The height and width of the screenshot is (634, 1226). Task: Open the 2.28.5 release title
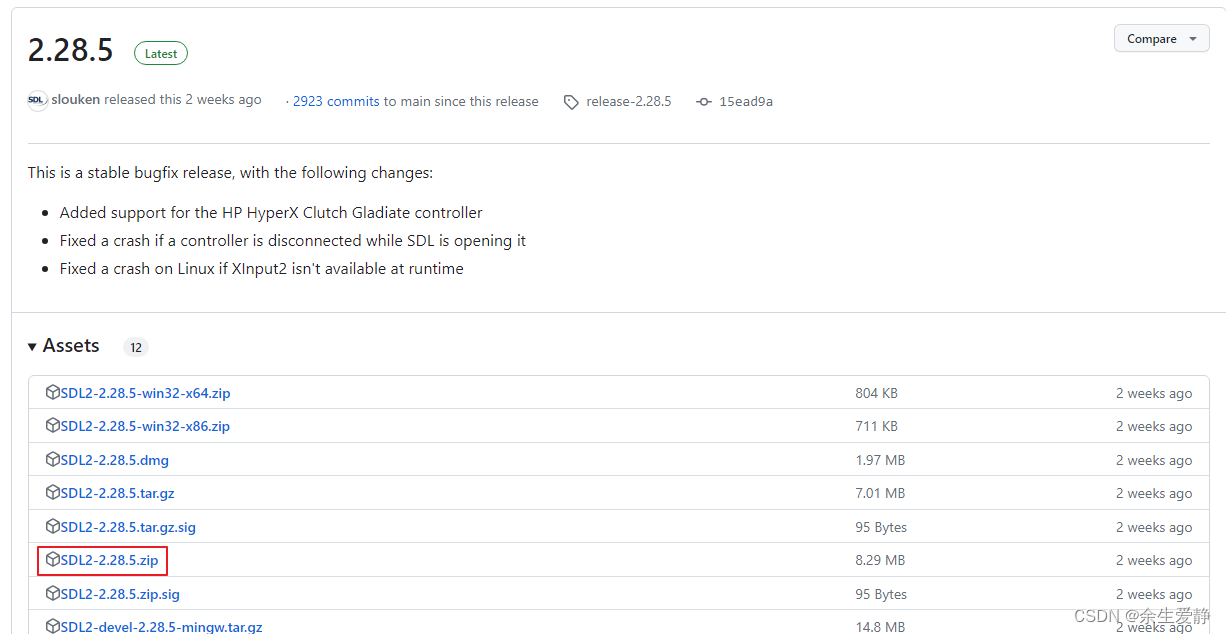pyautogui.click(x=71, y=50)
